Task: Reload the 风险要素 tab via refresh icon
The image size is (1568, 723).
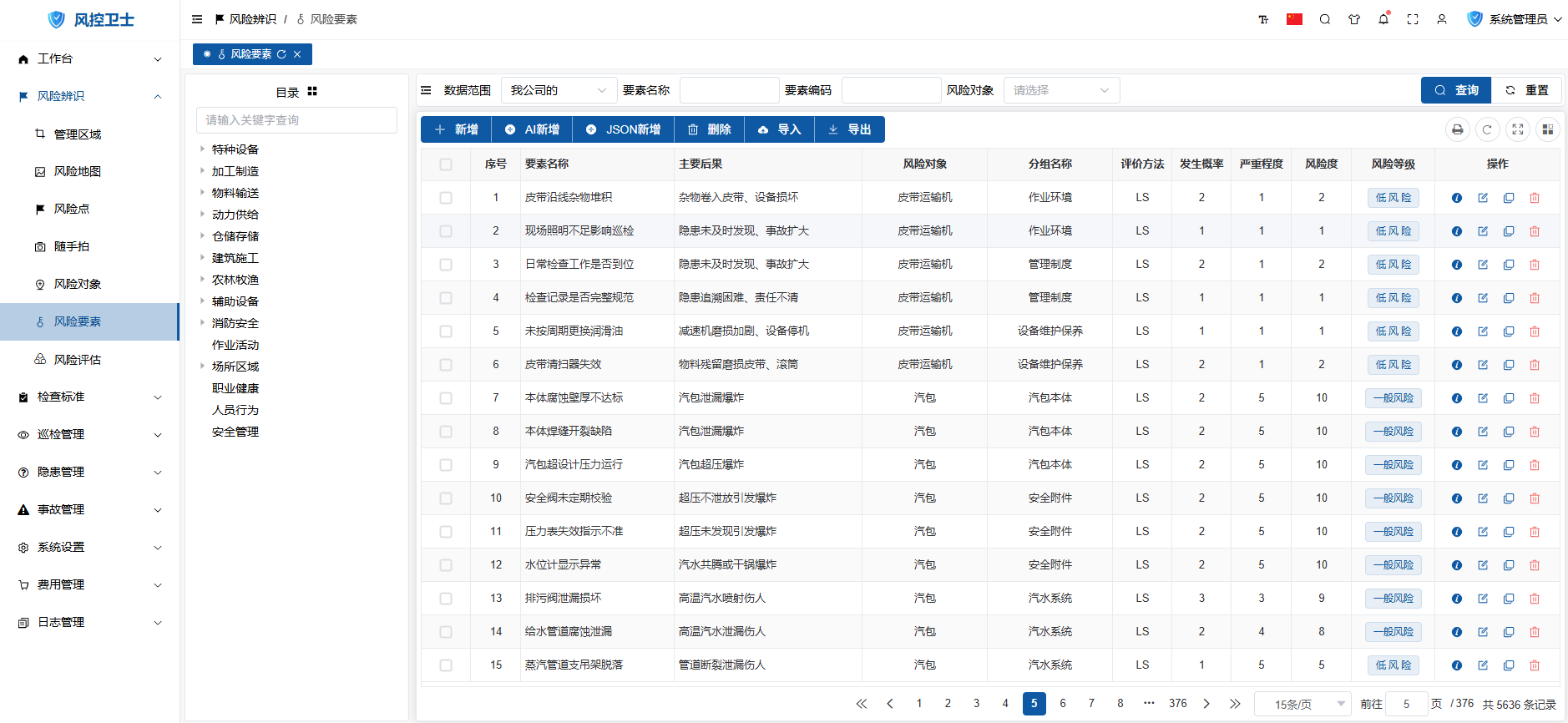Action: click(281, 54)
